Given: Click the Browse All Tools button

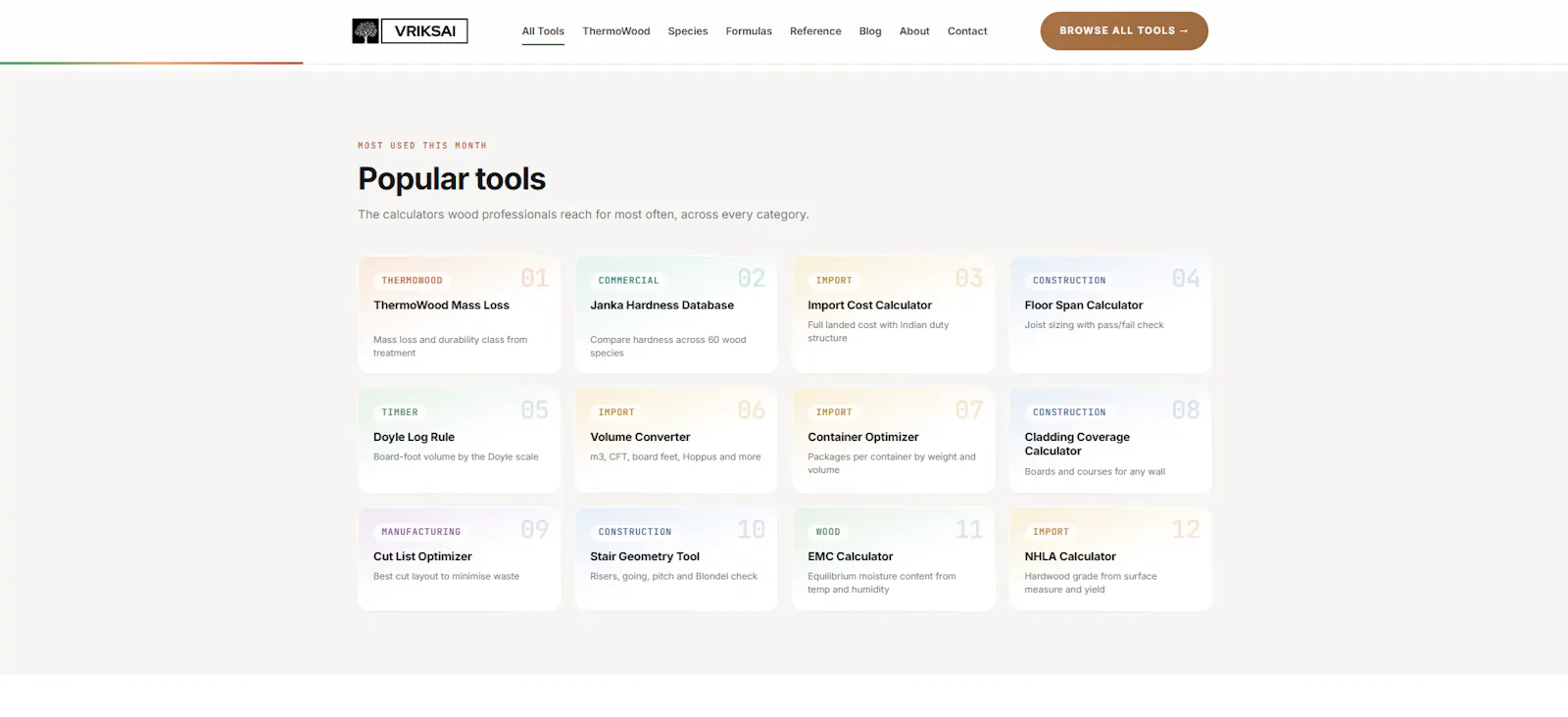Looking at the screenshot, I should pos(1124,31).
